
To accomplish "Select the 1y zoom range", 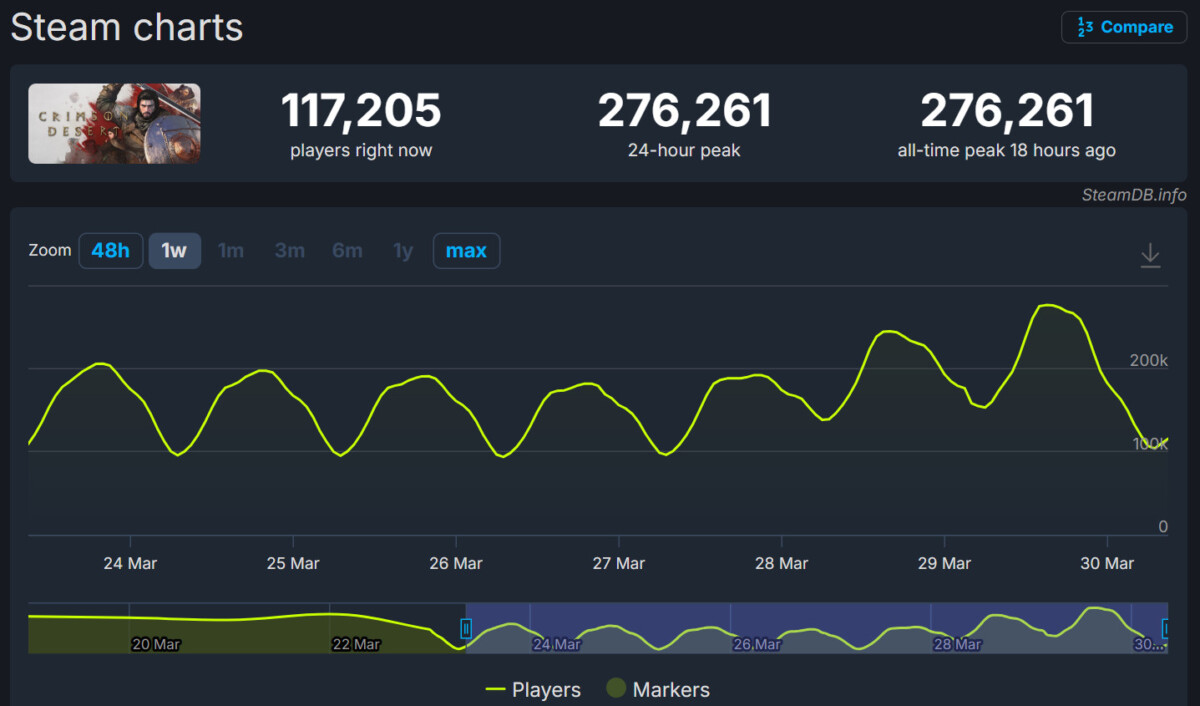I will click(x=403, y=251).
